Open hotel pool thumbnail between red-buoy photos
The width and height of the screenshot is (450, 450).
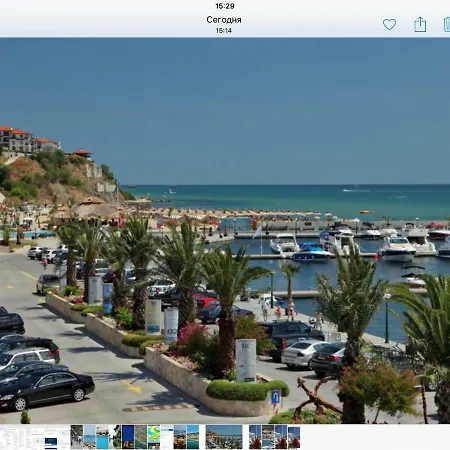click(268, 437)
